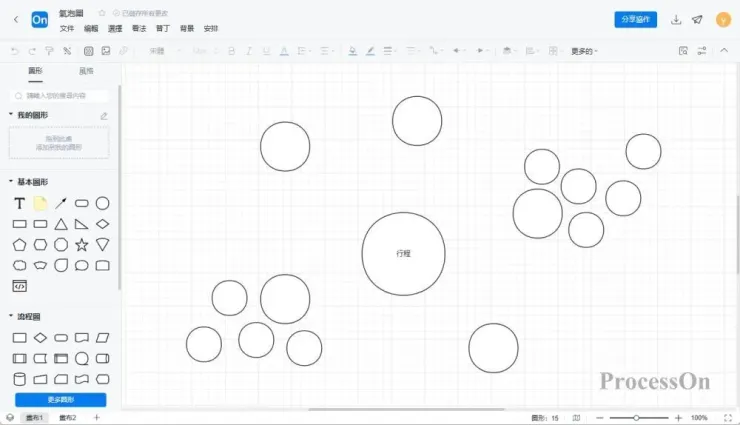This screenshot has height=425, width=740.
Task: Switch to the 画布2 canvas tab
Action: pos(68,417)
